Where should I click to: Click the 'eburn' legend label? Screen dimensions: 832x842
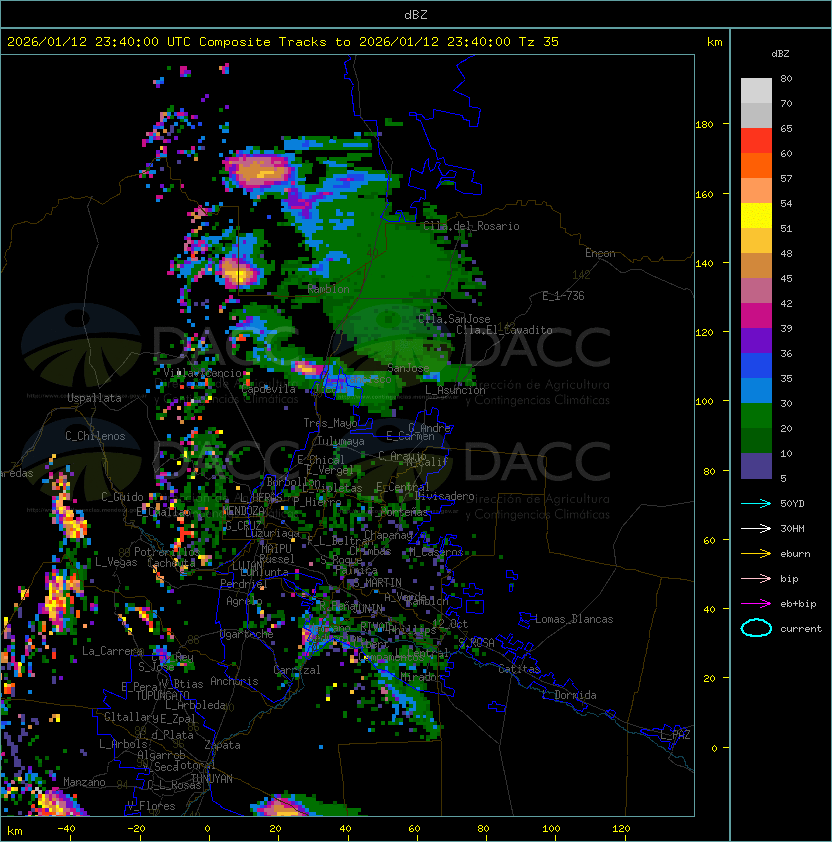click(795, 554)
